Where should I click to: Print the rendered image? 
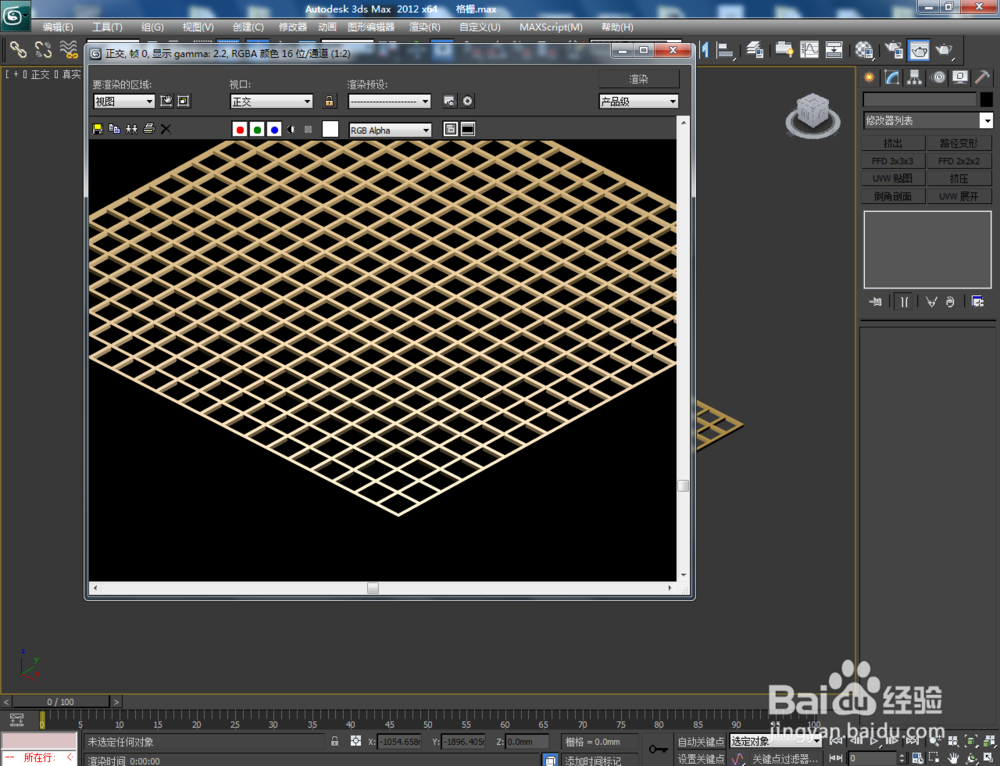click(149, 129)
